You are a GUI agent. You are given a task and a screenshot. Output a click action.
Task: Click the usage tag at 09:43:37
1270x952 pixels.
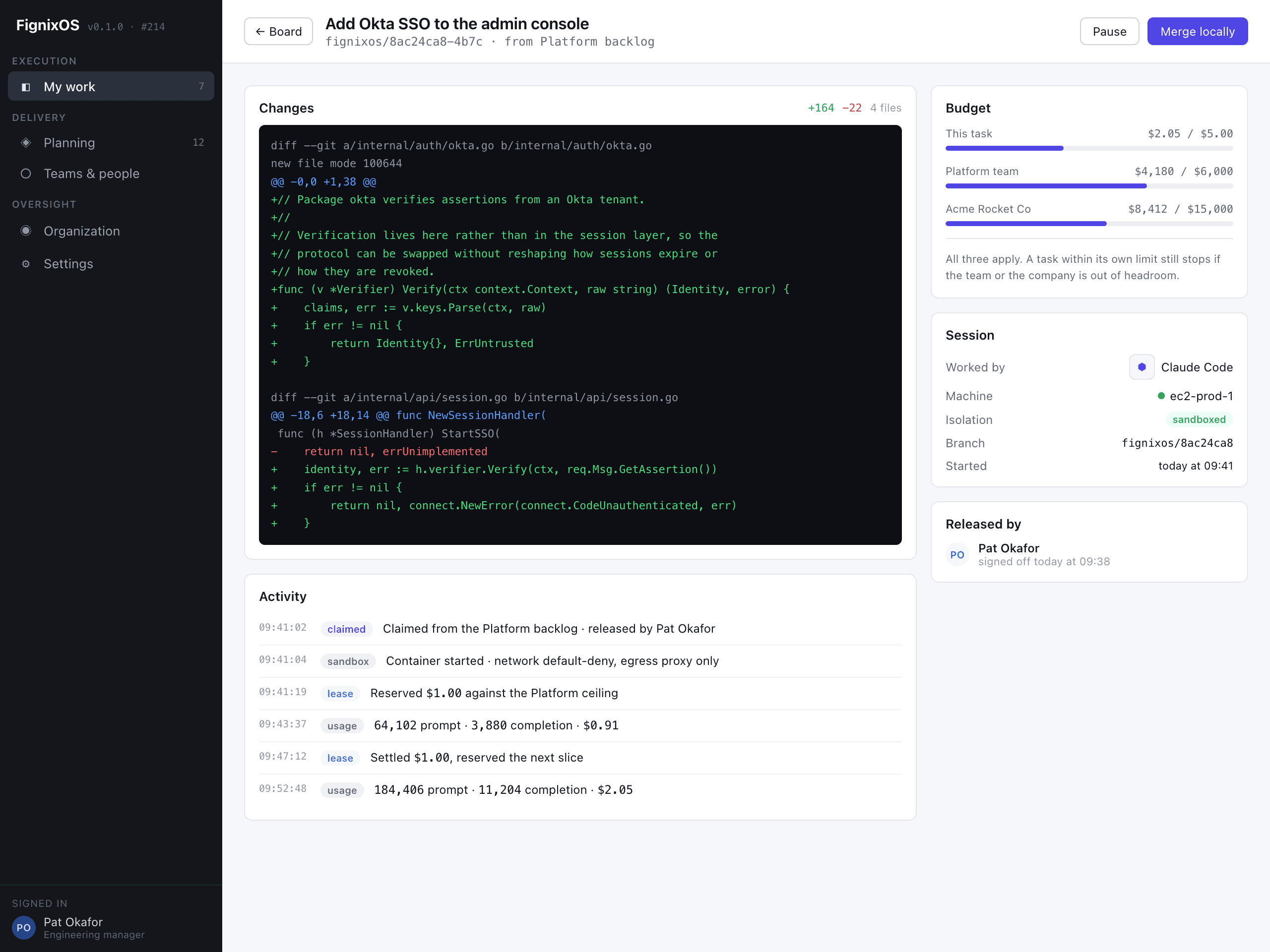tap(342, 725)
